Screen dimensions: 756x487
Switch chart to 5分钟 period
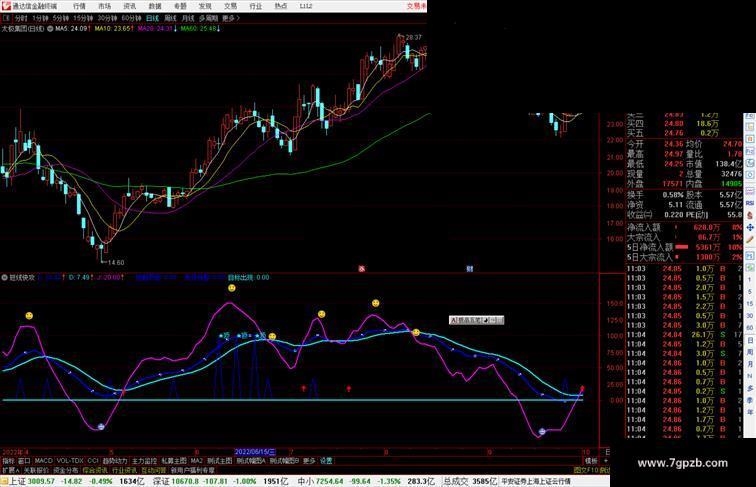(61, 18)
